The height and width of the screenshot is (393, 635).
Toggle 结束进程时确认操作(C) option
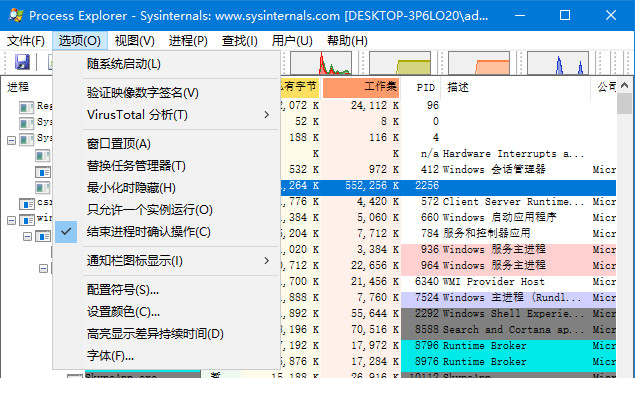[167, 232]
